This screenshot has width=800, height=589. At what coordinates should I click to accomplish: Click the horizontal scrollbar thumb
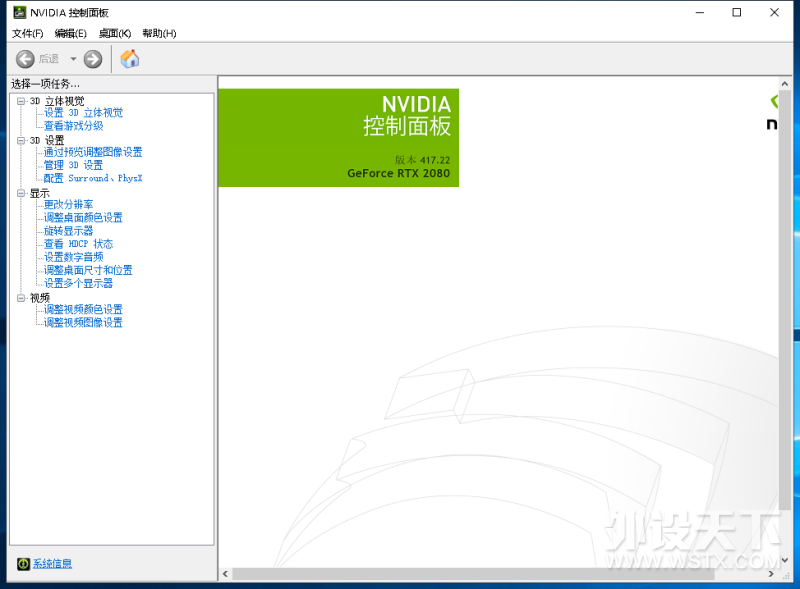pyautogui.click(x=473, y=574)
